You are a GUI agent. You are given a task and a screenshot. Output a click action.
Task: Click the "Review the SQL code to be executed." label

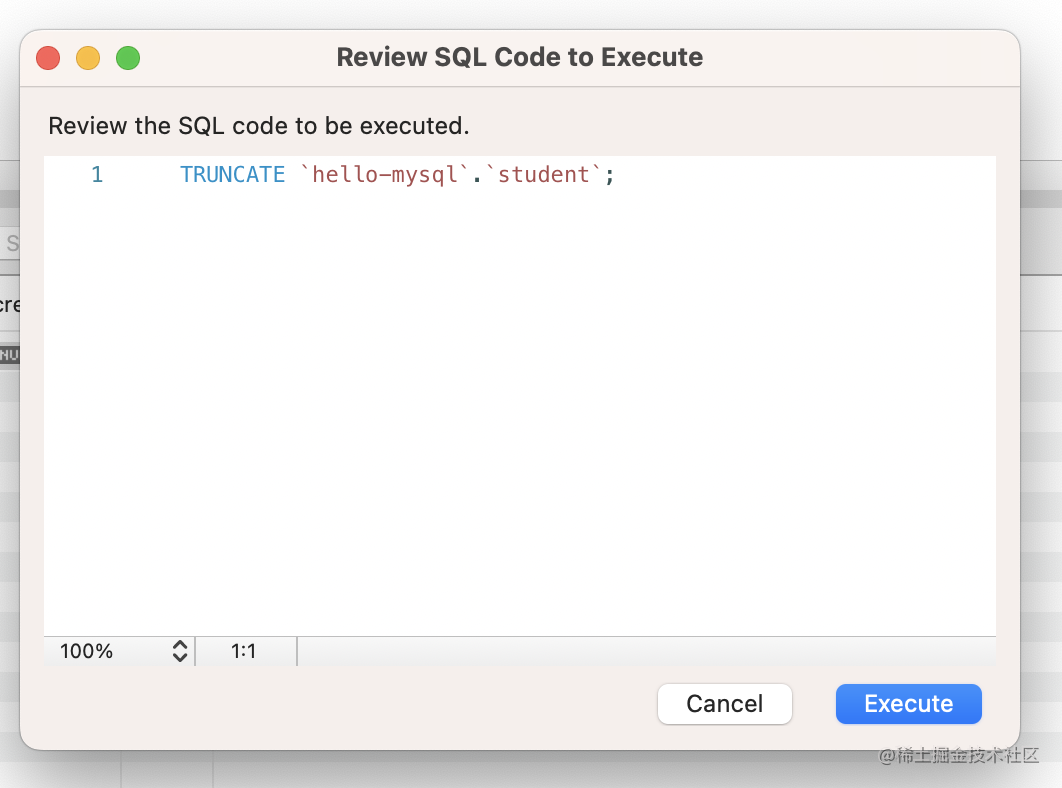(258, 126)
